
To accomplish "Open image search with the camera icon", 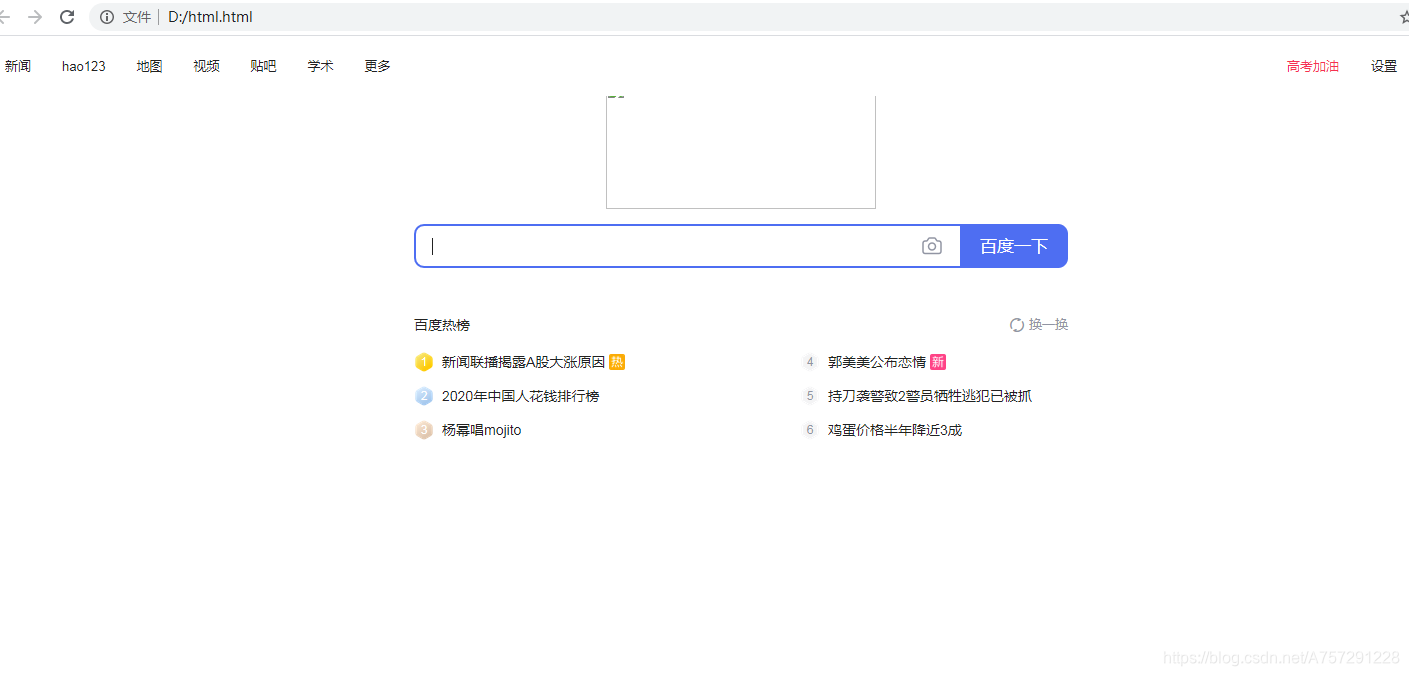I will [x=932, y=246].
